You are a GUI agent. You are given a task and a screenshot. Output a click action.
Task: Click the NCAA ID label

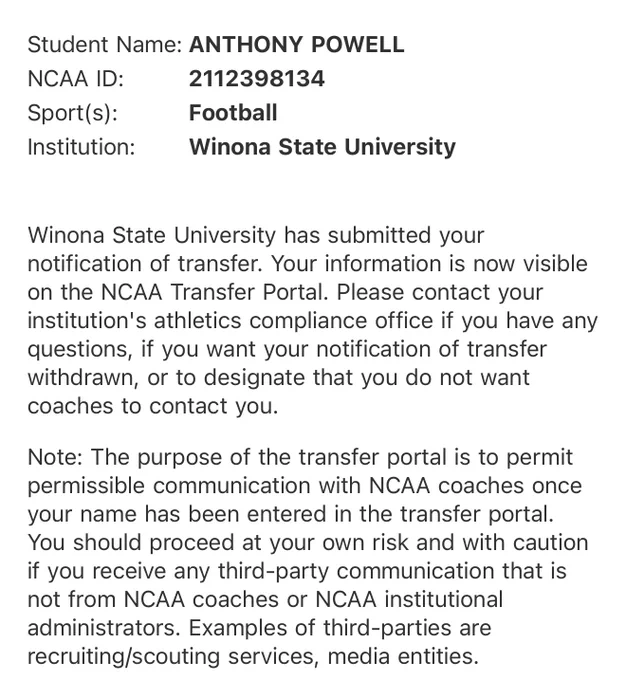click(75, 78)
